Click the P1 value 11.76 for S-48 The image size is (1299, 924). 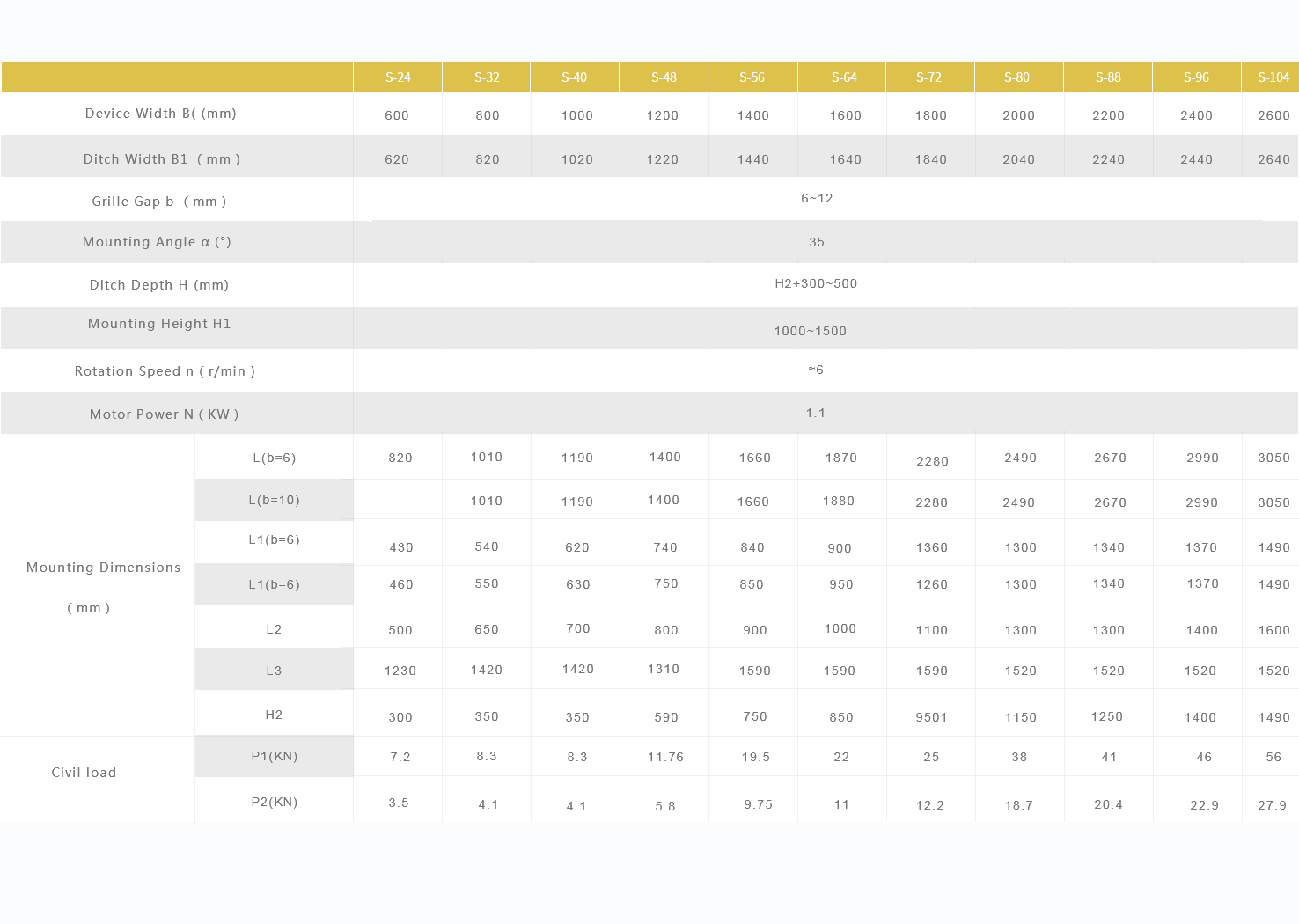tap(665, 757)
